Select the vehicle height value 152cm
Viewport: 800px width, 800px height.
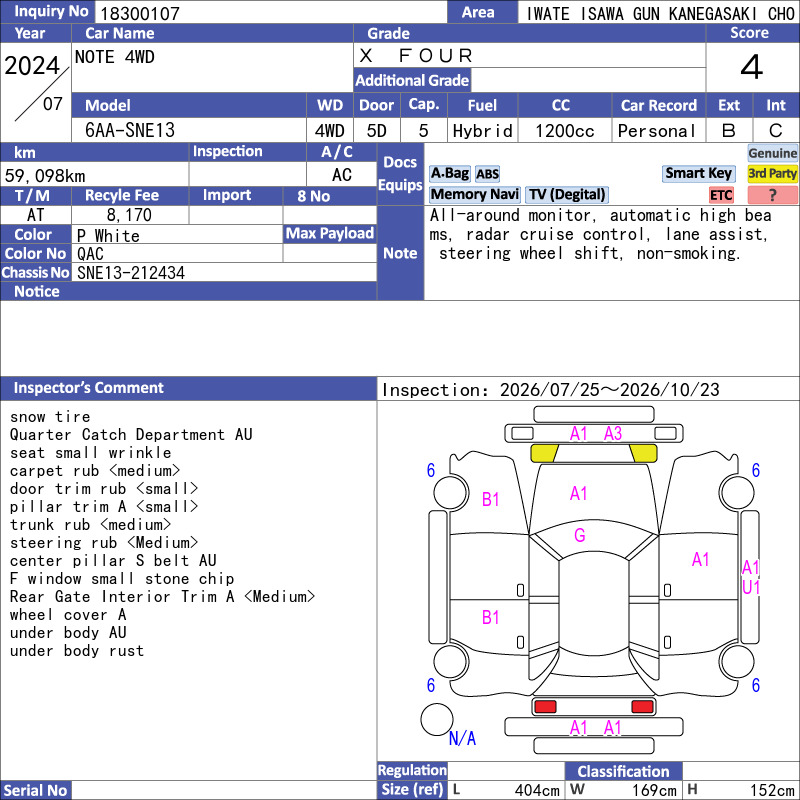point(772,790)
